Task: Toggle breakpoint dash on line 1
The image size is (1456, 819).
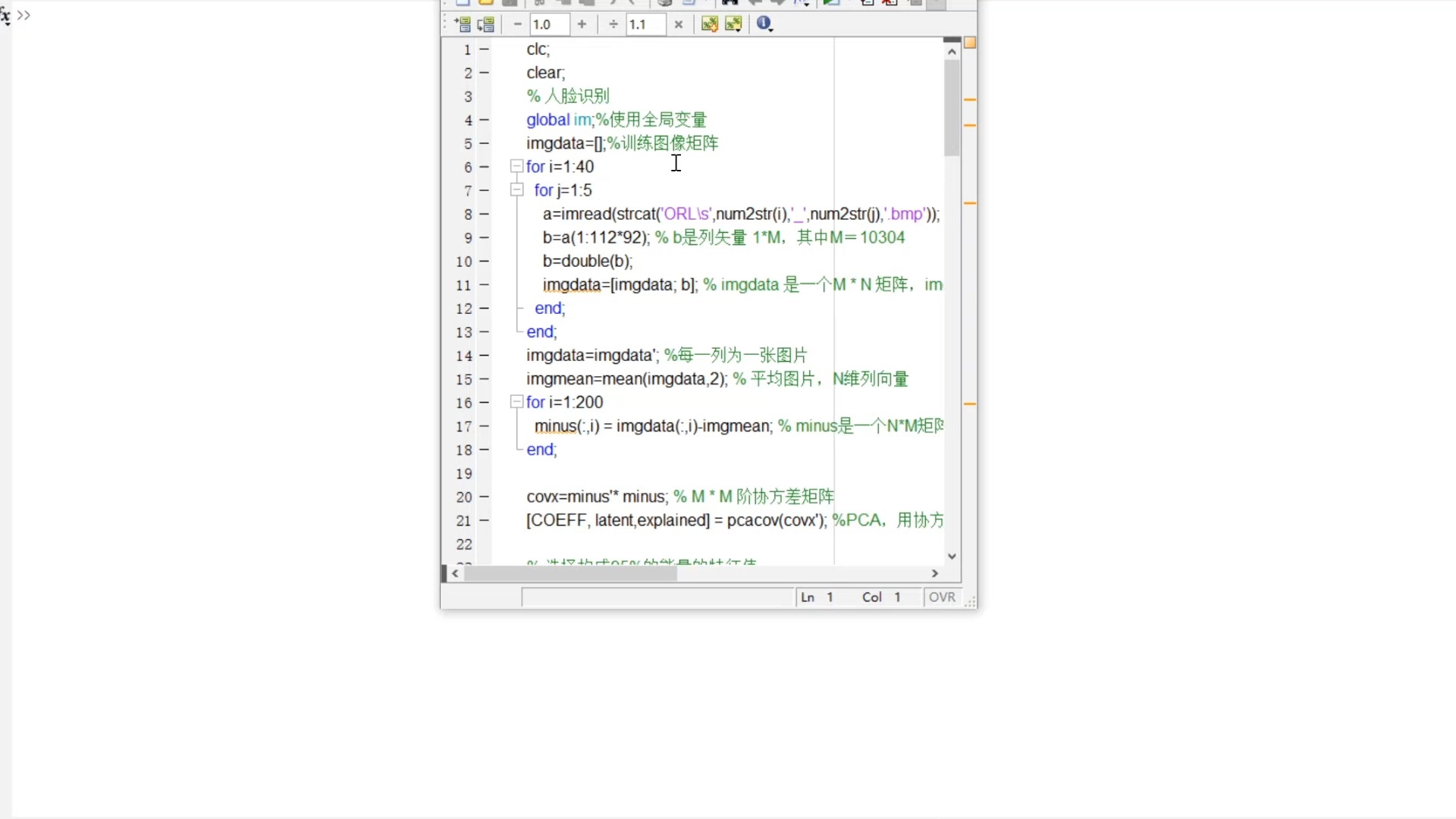Action: pos(484,49)
